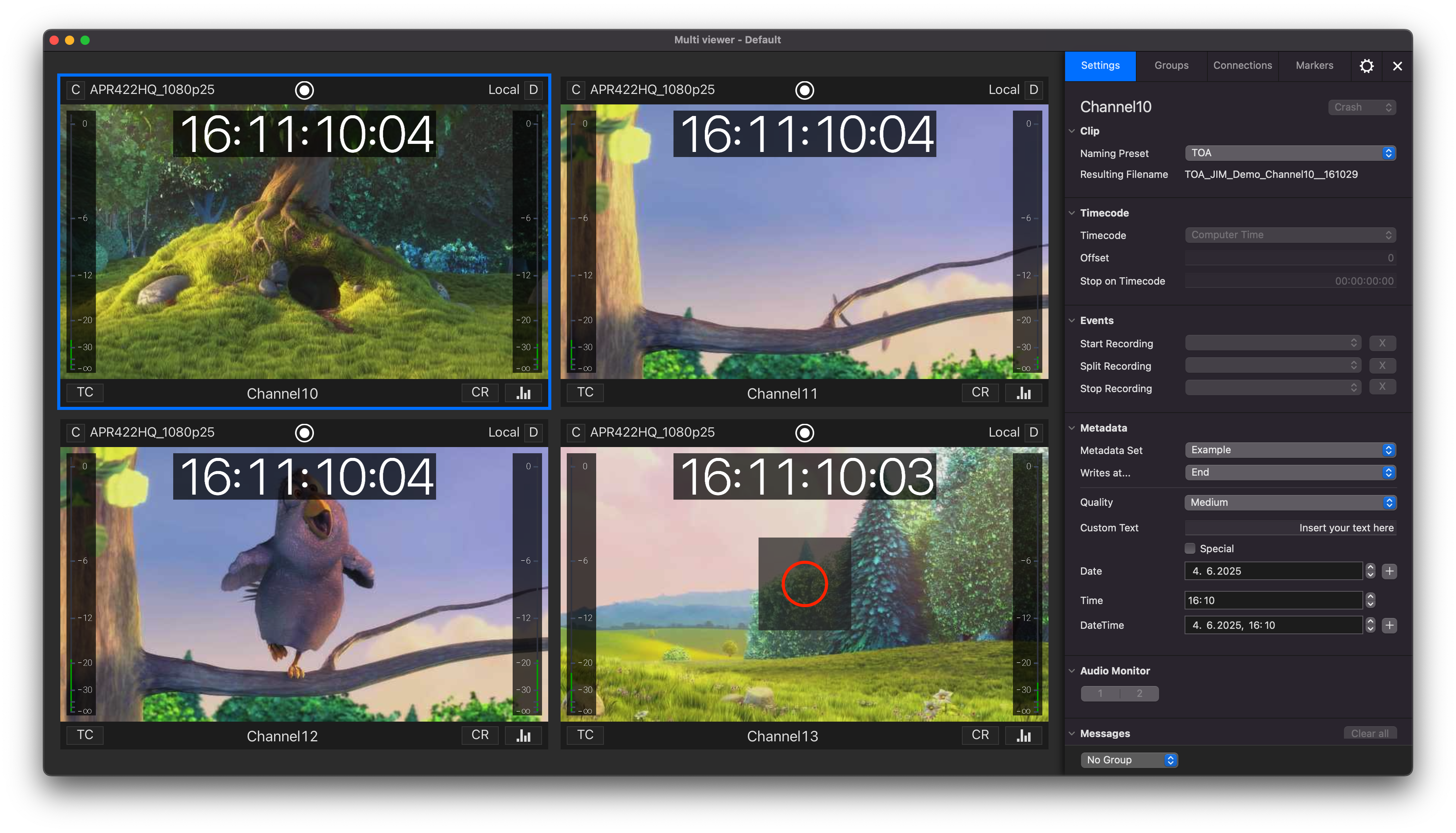The image size is (1456, 833).
Task: Click the record indicator icon on Channel12
Action: tap(304, 432)
